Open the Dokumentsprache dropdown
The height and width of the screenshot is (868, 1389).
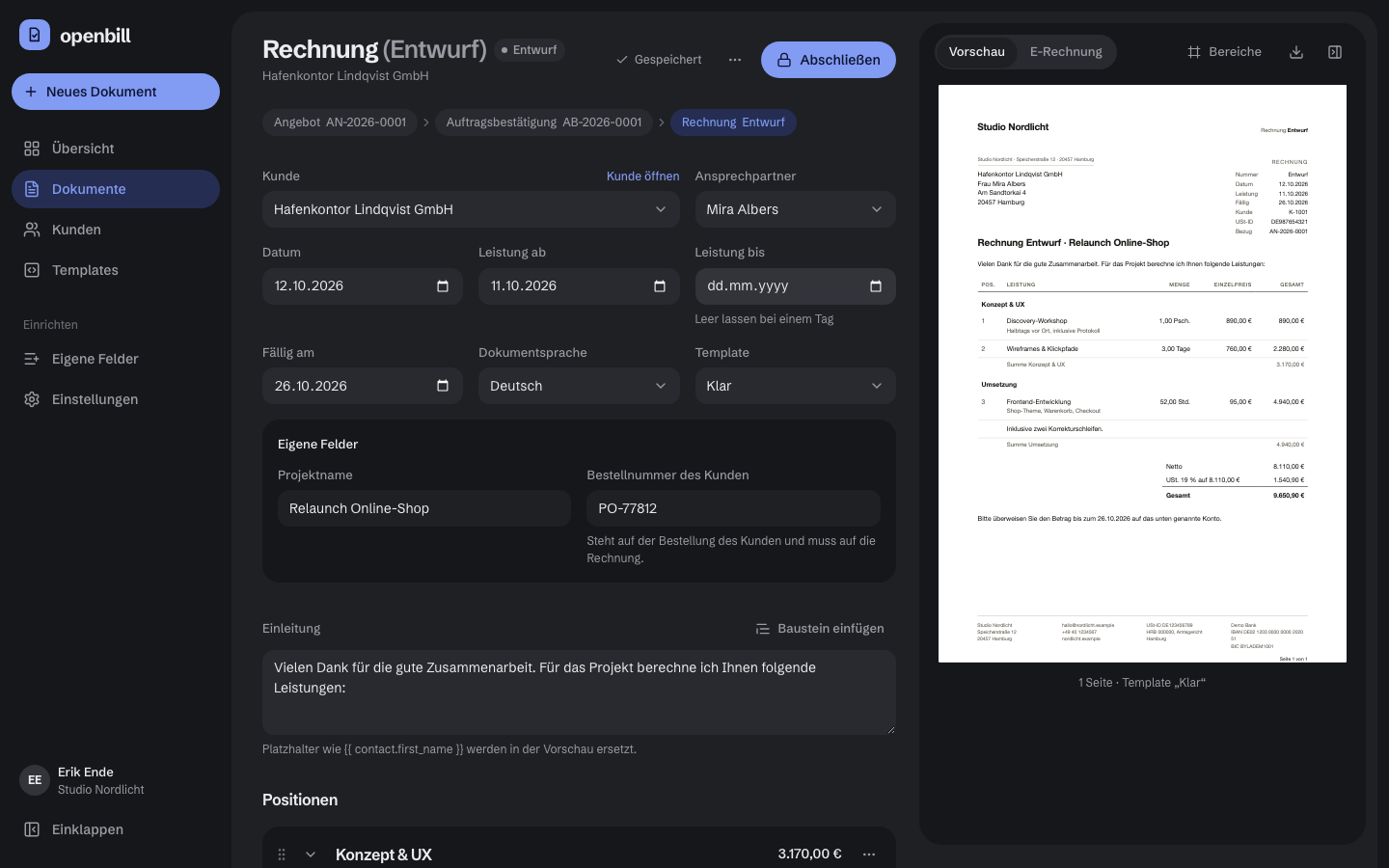(579, 386)
